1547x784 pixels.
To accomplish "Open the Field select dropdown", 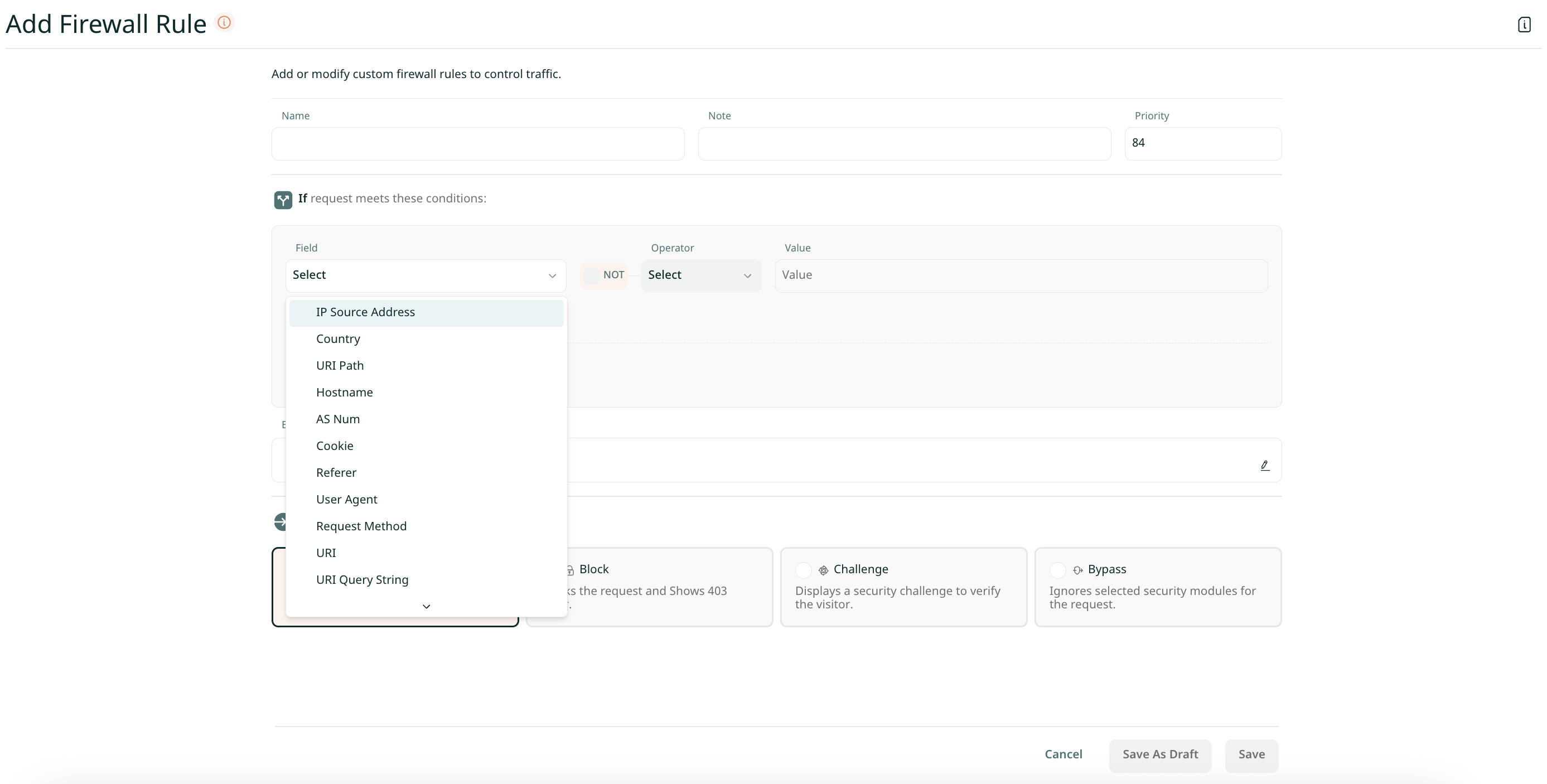I will pos(426,275).
